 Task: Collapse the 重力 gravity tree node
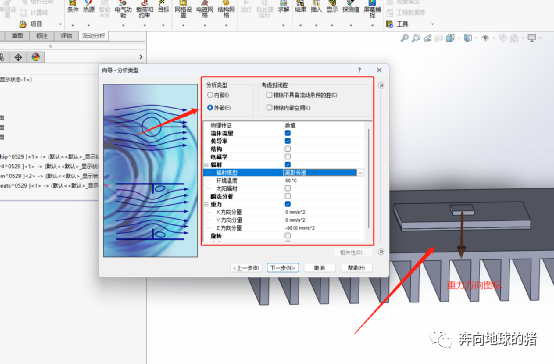click(206, 204)
